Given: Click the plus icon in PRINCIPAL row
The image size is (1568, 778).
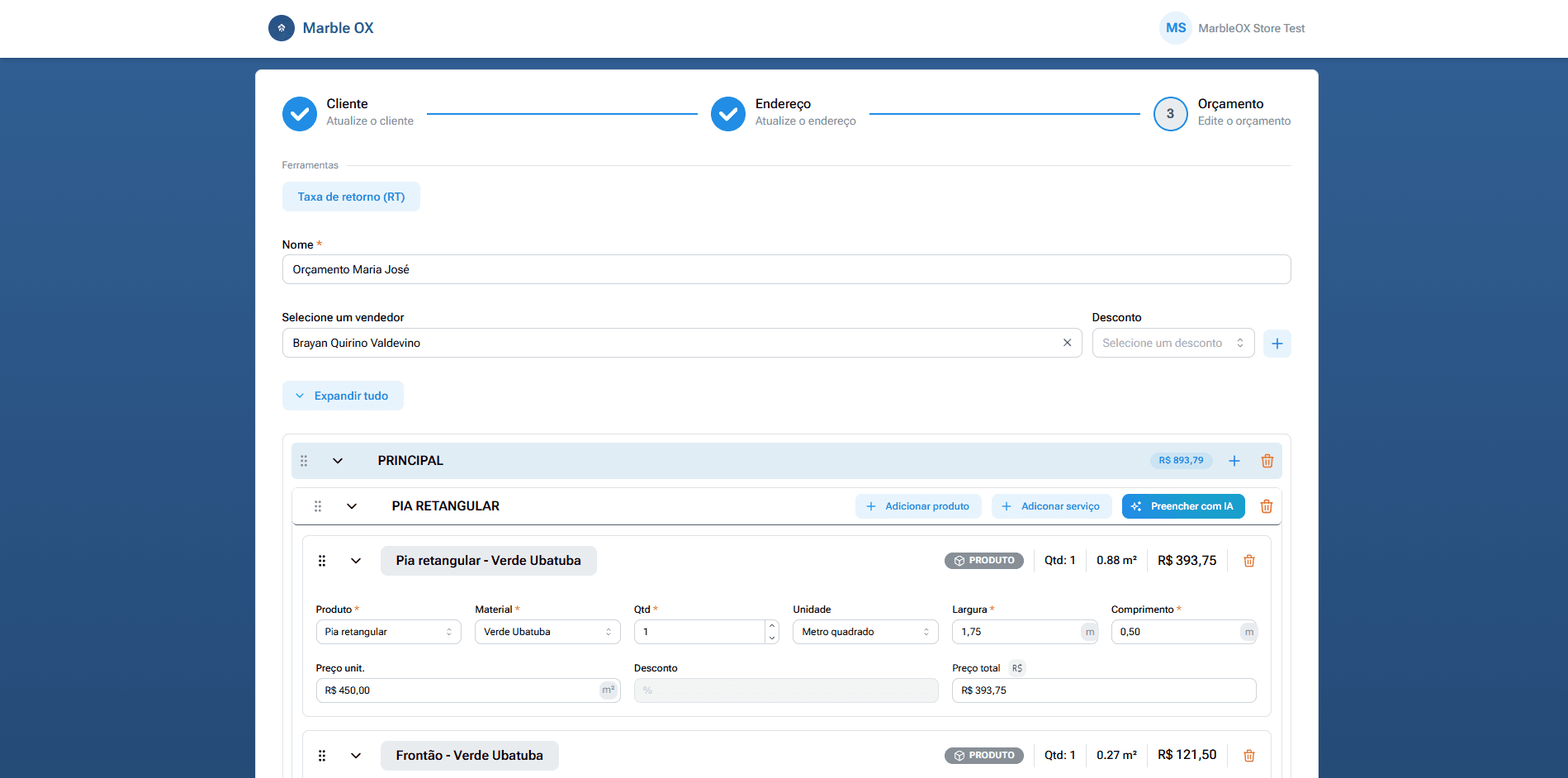Looking at the screenshot, I should point(1234,461).
